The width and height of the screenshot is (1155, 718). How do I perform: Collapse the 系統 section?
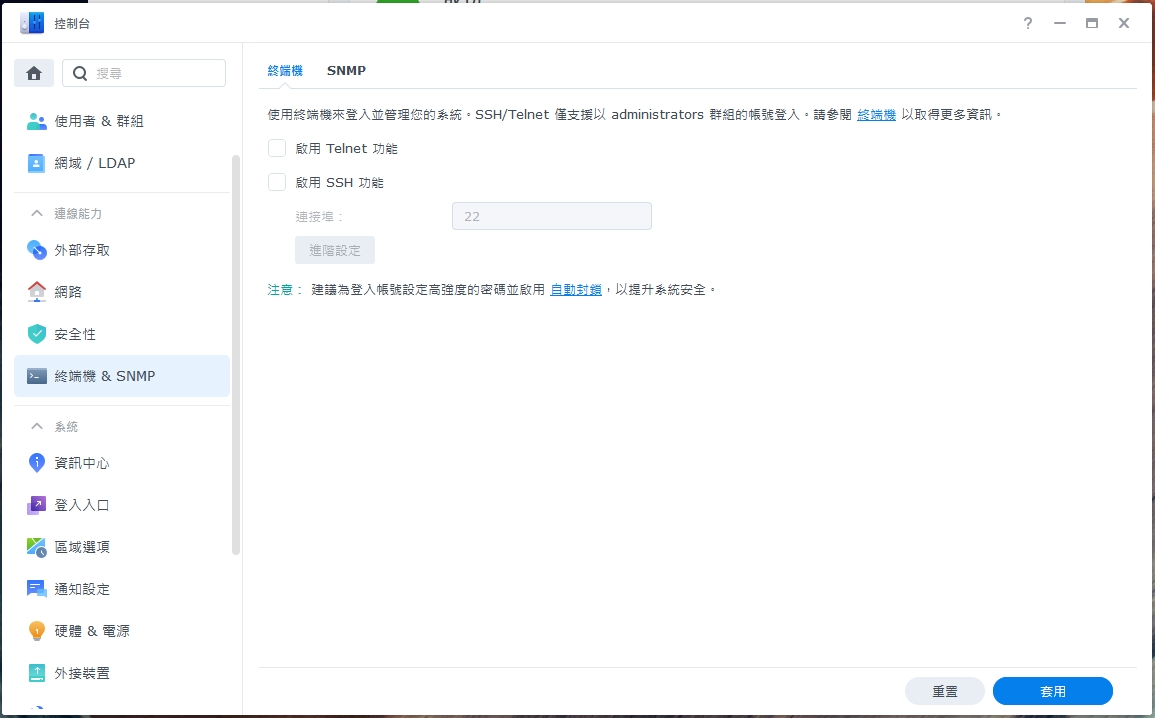click(36, 426)
